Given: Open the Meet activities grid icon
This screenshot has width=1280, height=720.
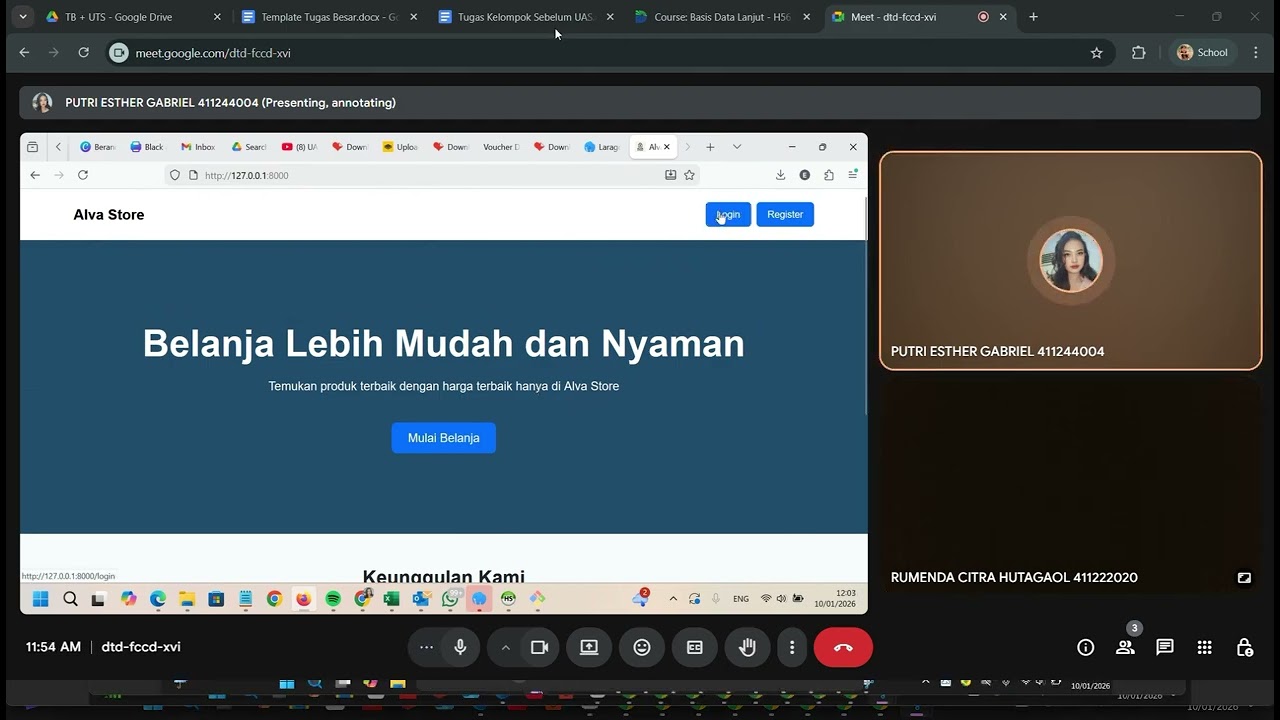Looking at the screenshot, I should click(1205, 647).
